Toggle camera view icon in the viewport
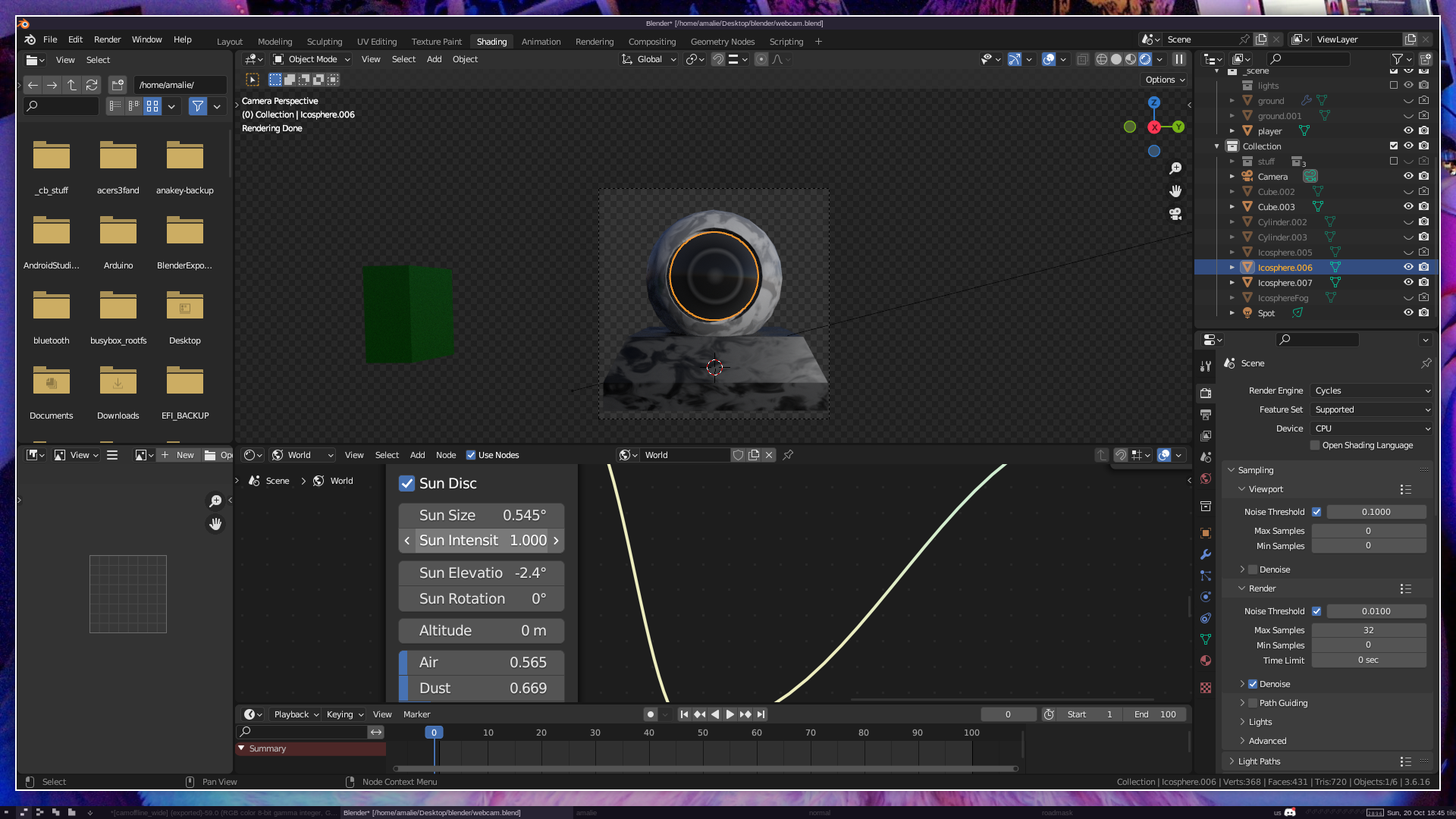Screen dimensions: 1456x819 pos(1175,214)
